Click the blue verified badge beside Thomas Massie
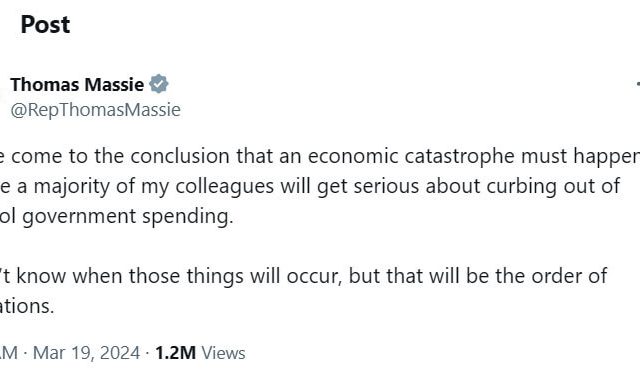 pos(158,84)
